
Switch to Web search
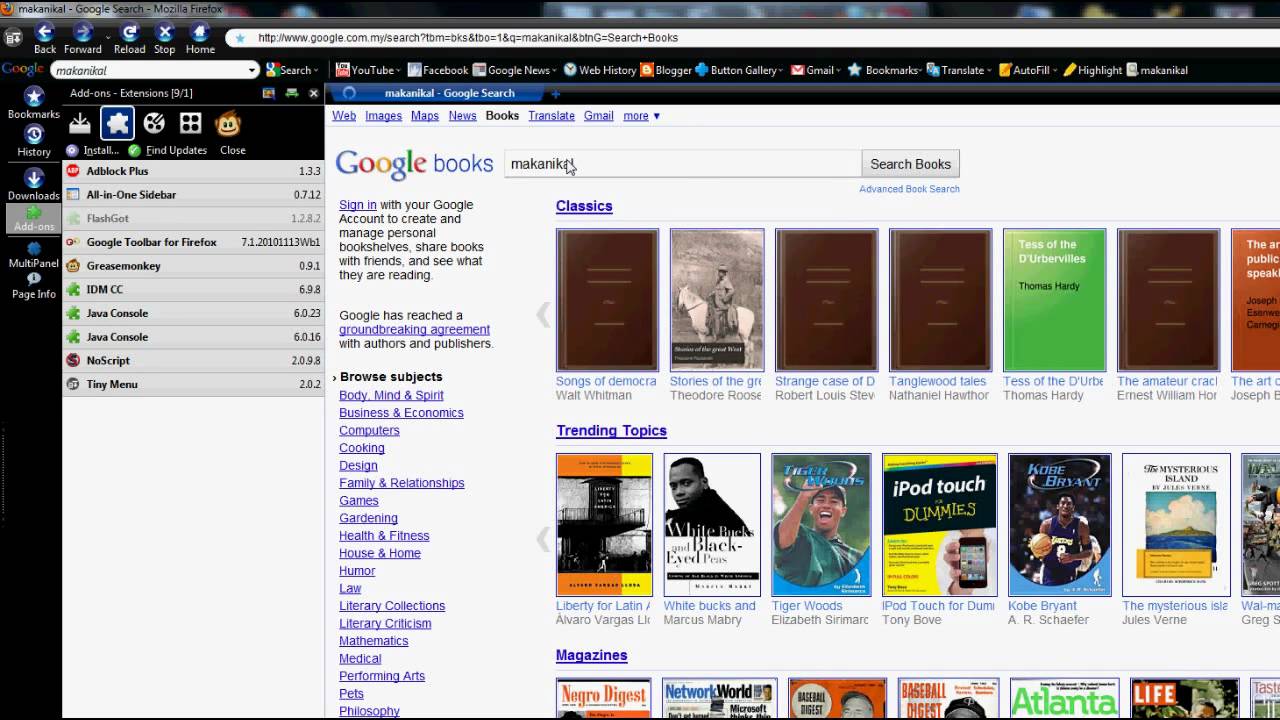pyautogui.click(x=344, y=116)
